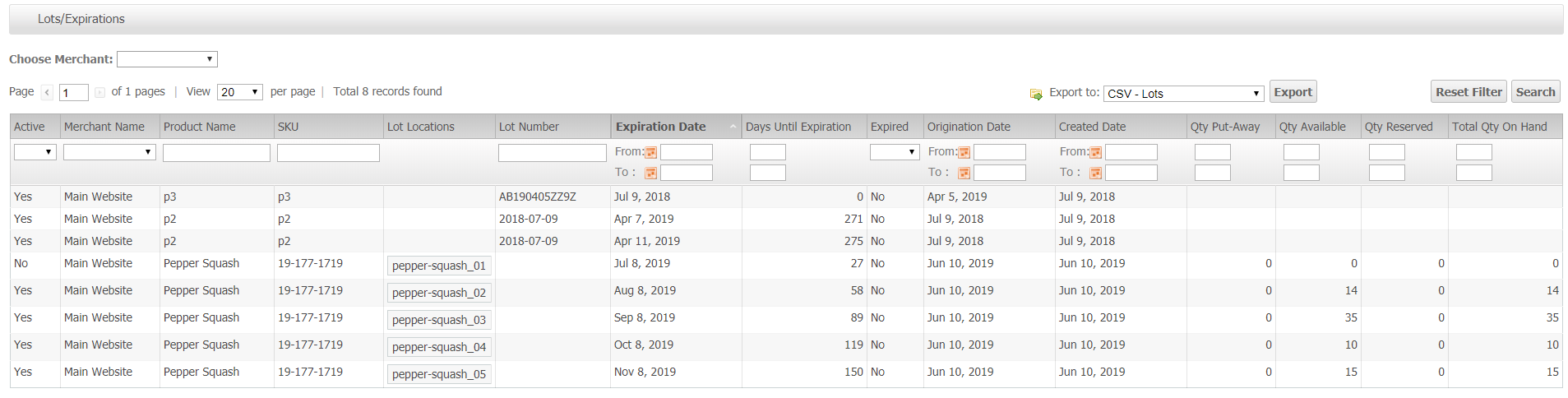This screenshot has height=398, width=1568.
Task: Open Origination Date To calendar picker
Action: 964,173
